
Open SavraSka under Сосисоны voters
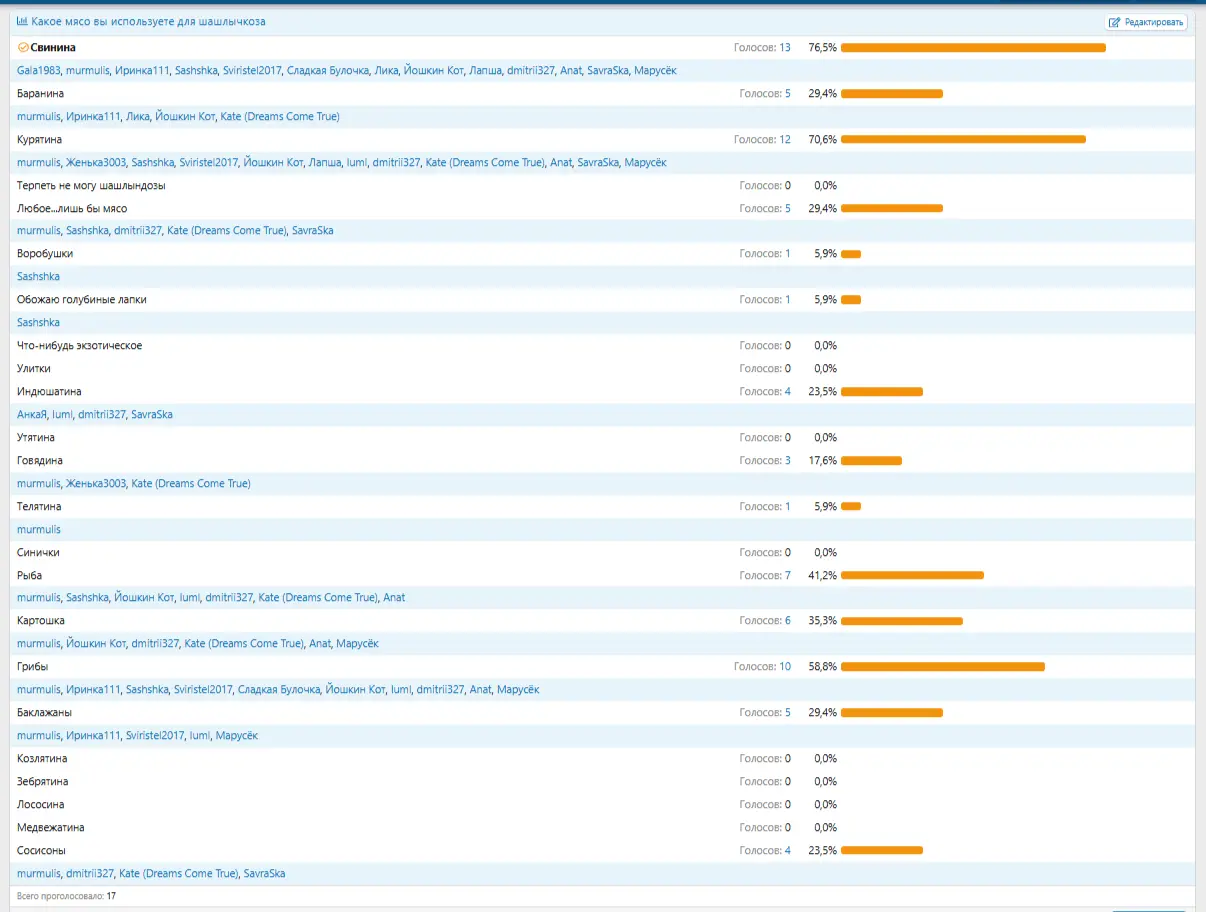coord(264,873)
